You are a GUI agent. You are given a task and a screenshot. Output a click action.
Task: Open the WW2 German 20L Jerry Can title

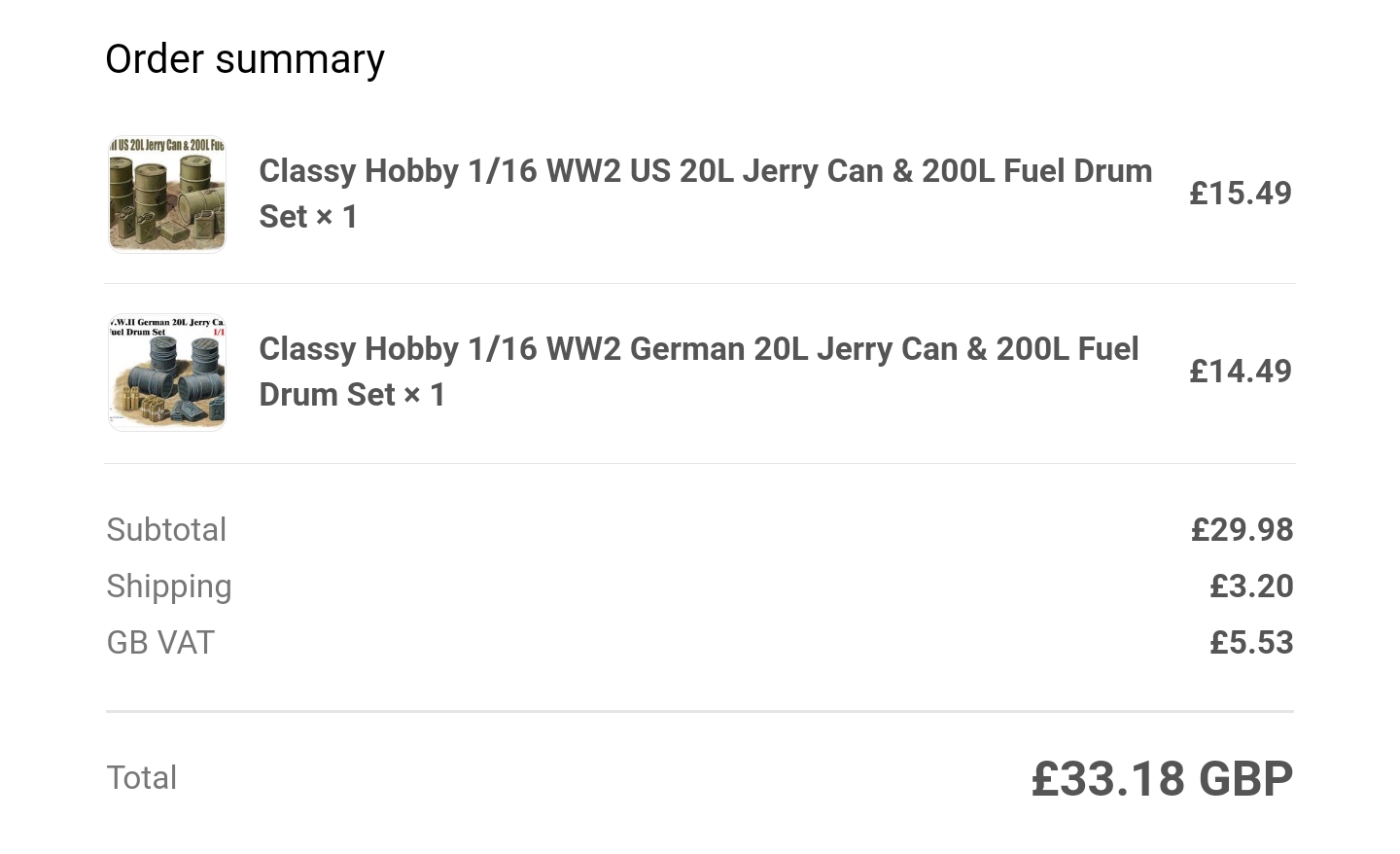(698, 349)
